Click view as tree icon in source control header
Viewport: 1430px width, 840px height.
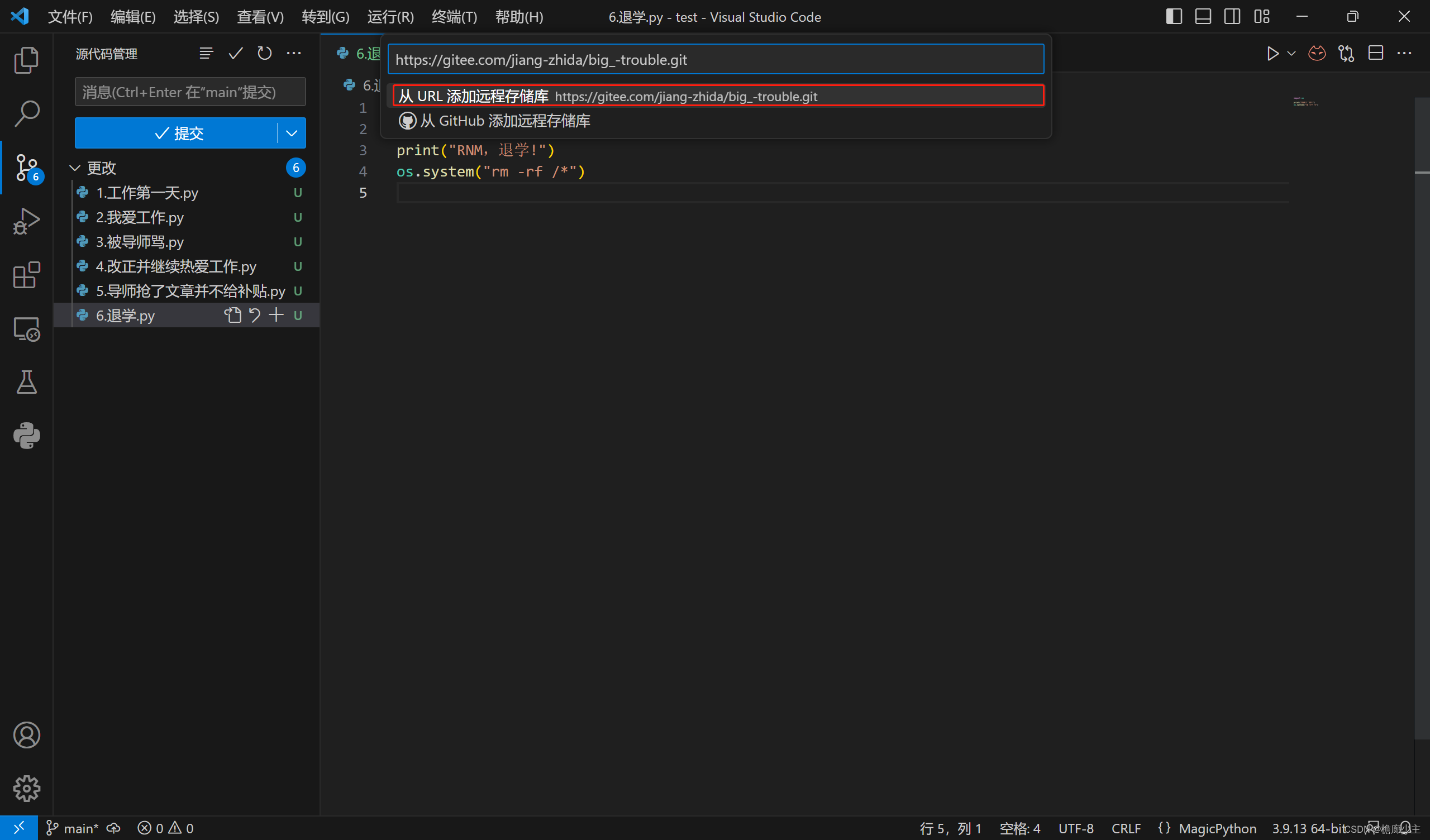tap(206, 54)
